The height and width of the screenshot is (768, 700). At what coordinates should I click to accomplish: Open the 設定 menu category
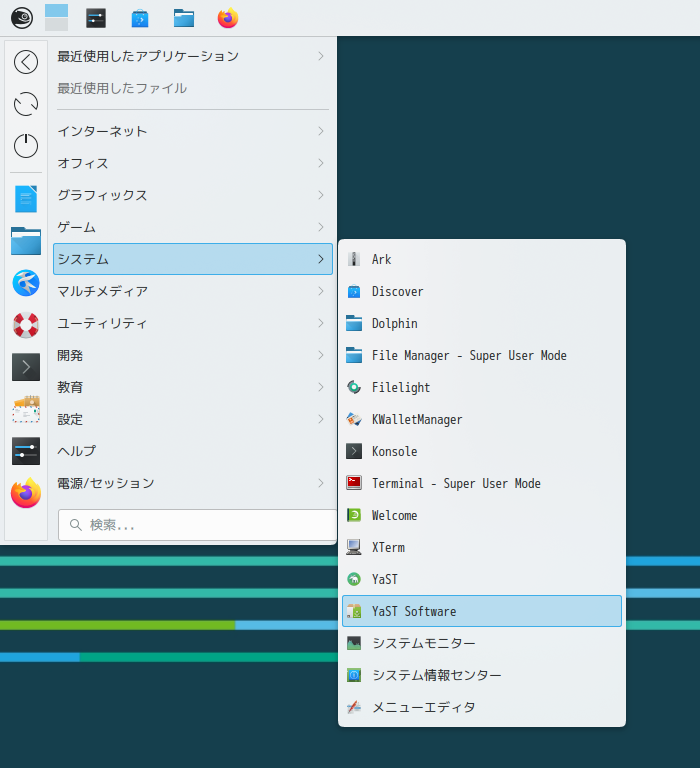pos(193,419)
